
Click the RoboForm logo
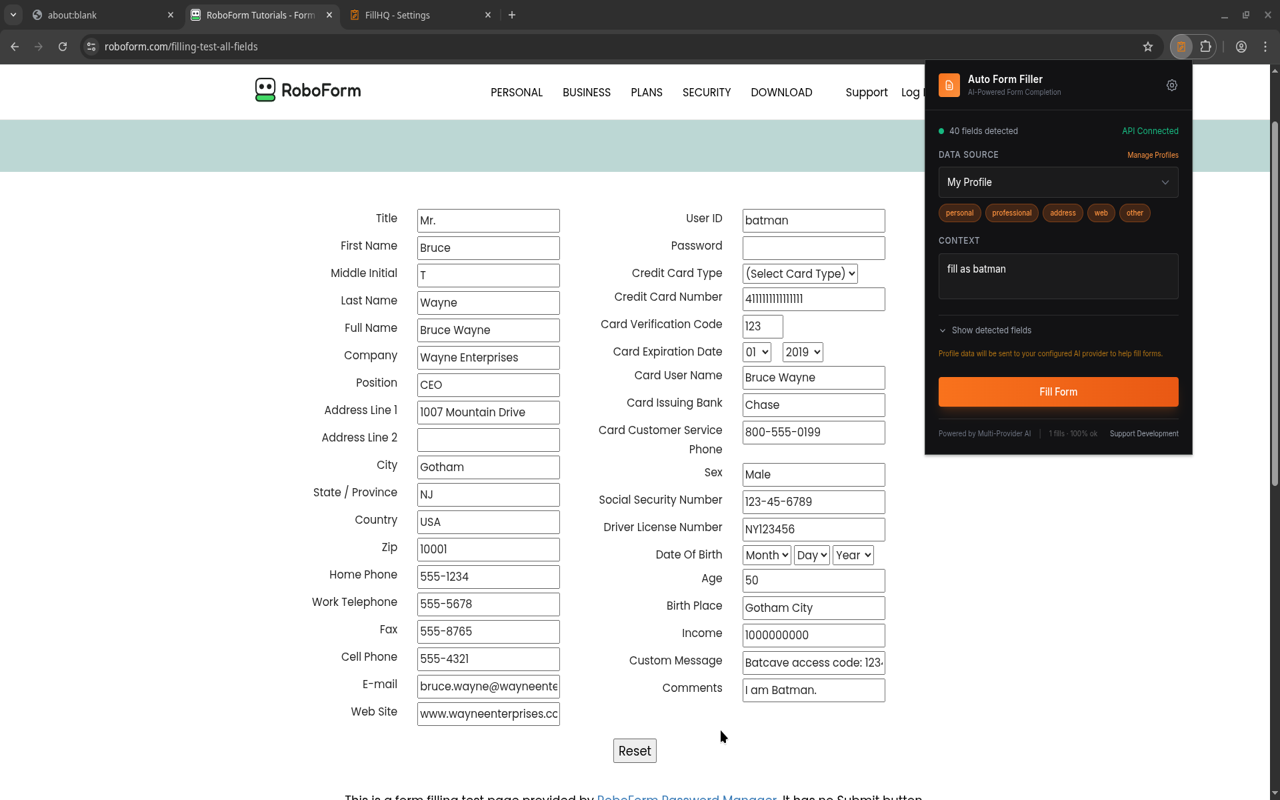click(x=308, y=90)
